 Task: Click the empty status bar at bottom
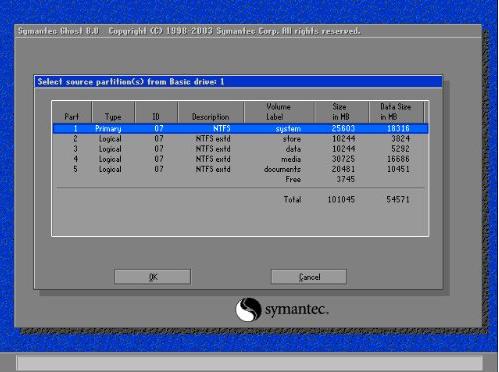[249, 363]
